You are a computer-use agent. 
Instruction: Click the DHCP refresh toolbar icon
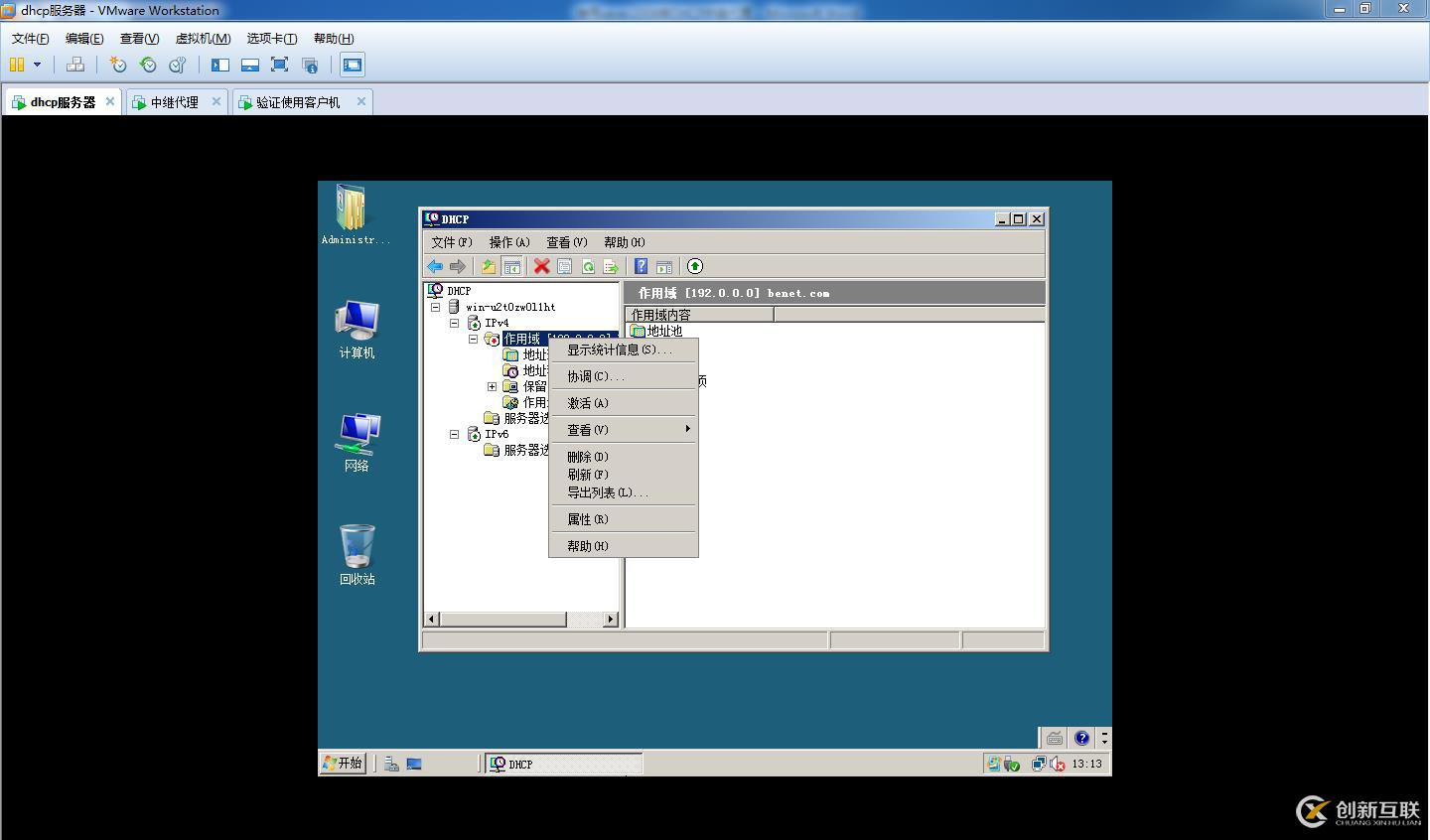coord(588,266)
